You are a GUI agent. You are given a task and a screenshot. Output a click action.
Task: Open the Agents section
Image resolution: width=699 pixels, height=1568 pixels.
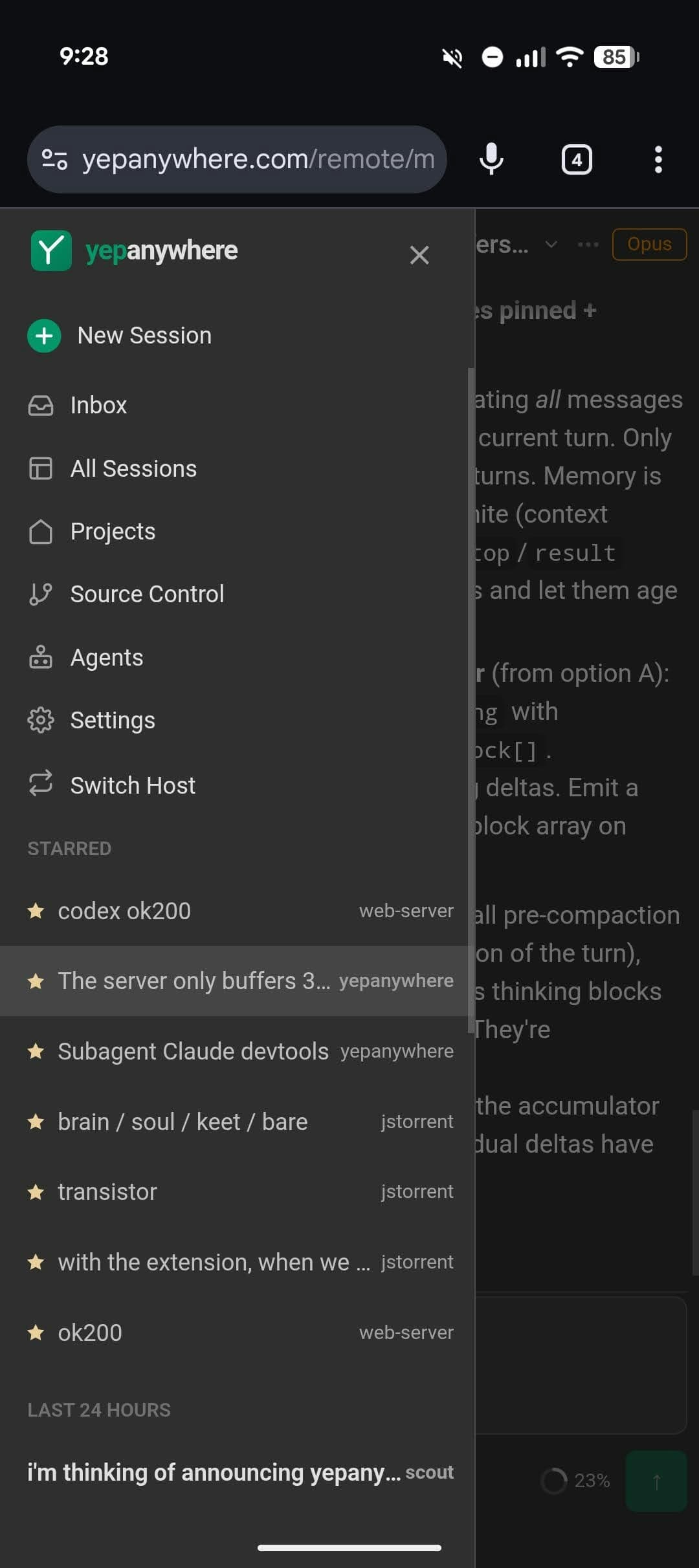coord(106,657)
